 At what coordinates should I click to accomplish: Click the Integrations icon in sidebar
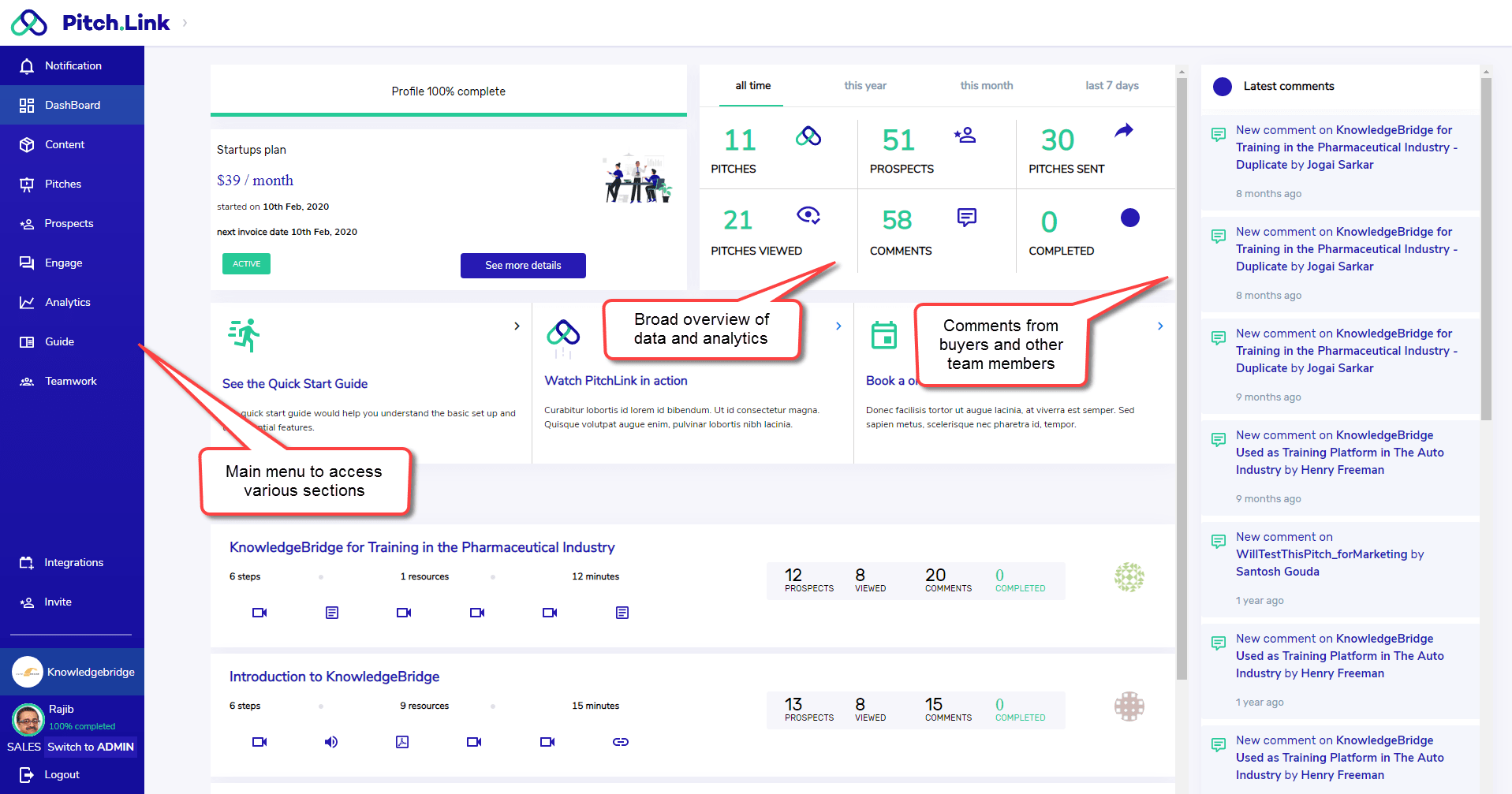point(27,563)
